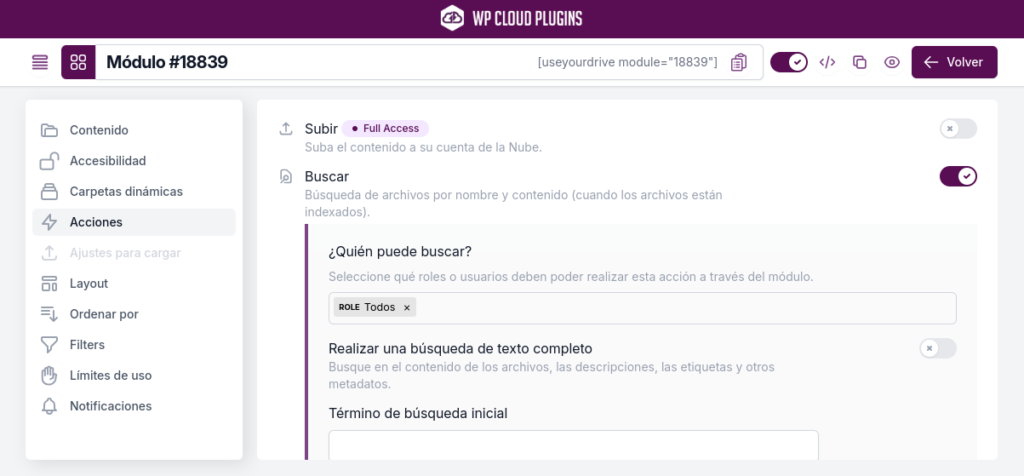Image resolution: width=1024 pixels, height=476 pixels.
Task: Toggle the module enabled switch in header
Action: pyautogui.click(x=789, y=63)
